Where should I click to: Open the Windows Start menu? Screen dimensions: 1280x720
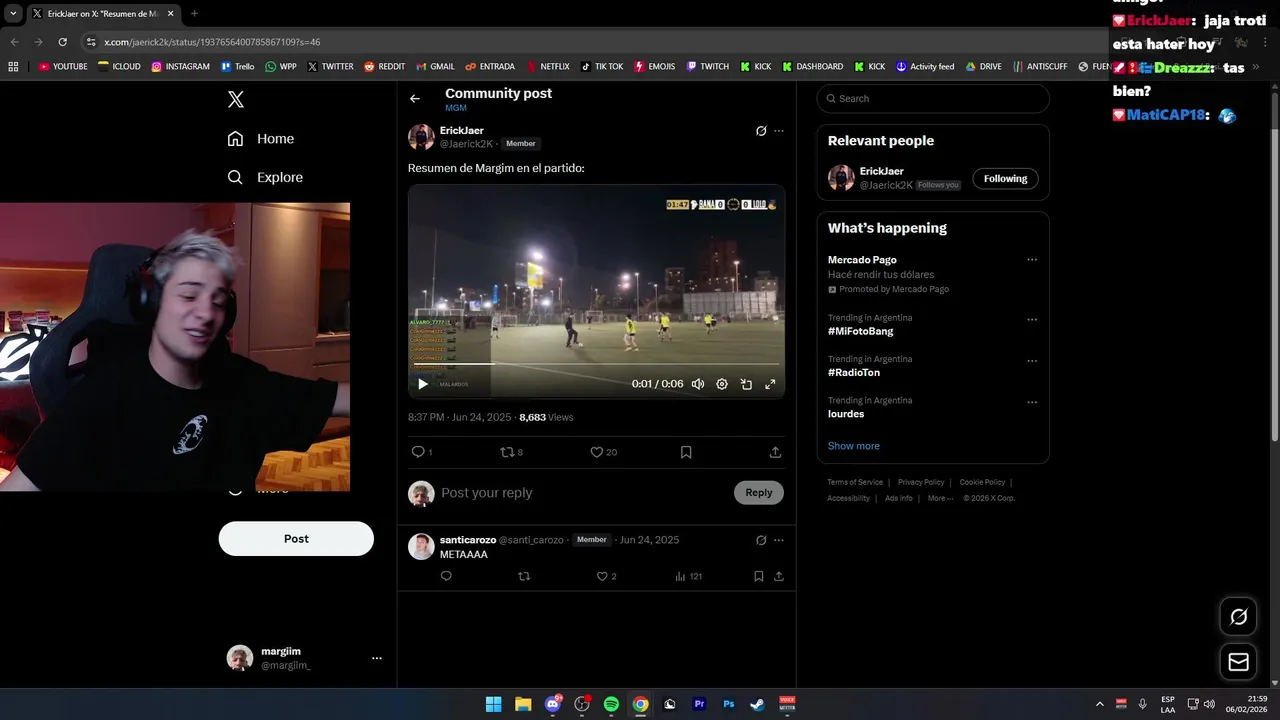click(x=494, y=704)
